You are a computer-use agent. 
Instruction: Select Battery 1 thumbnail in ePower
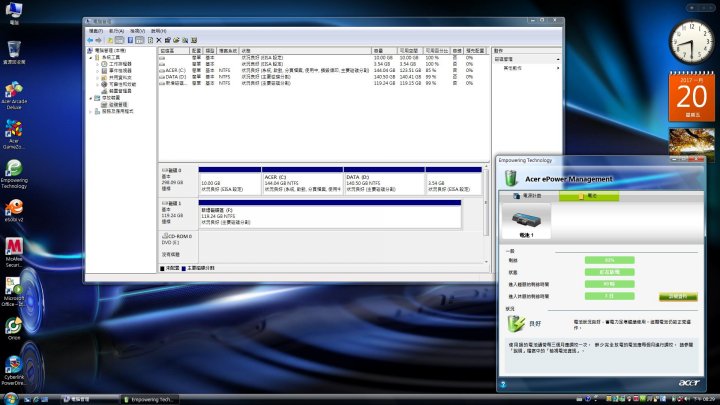[526, 222]
